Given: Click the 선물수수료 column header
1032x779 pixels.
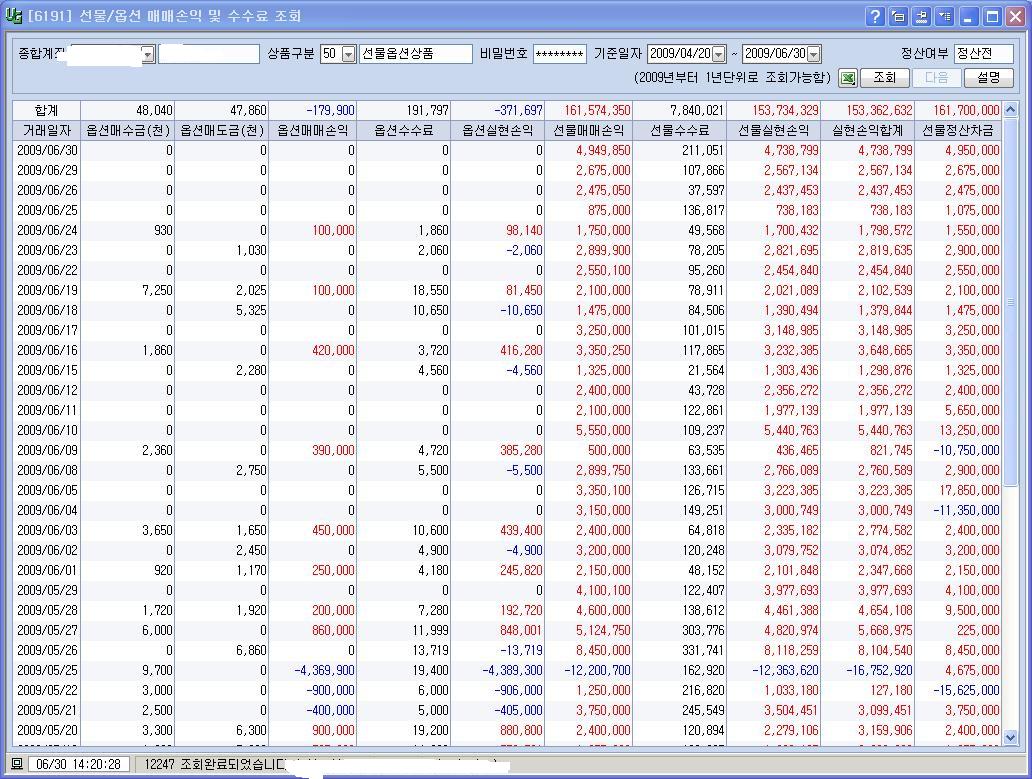Looking at the screenshot, I should coord(679,130).
